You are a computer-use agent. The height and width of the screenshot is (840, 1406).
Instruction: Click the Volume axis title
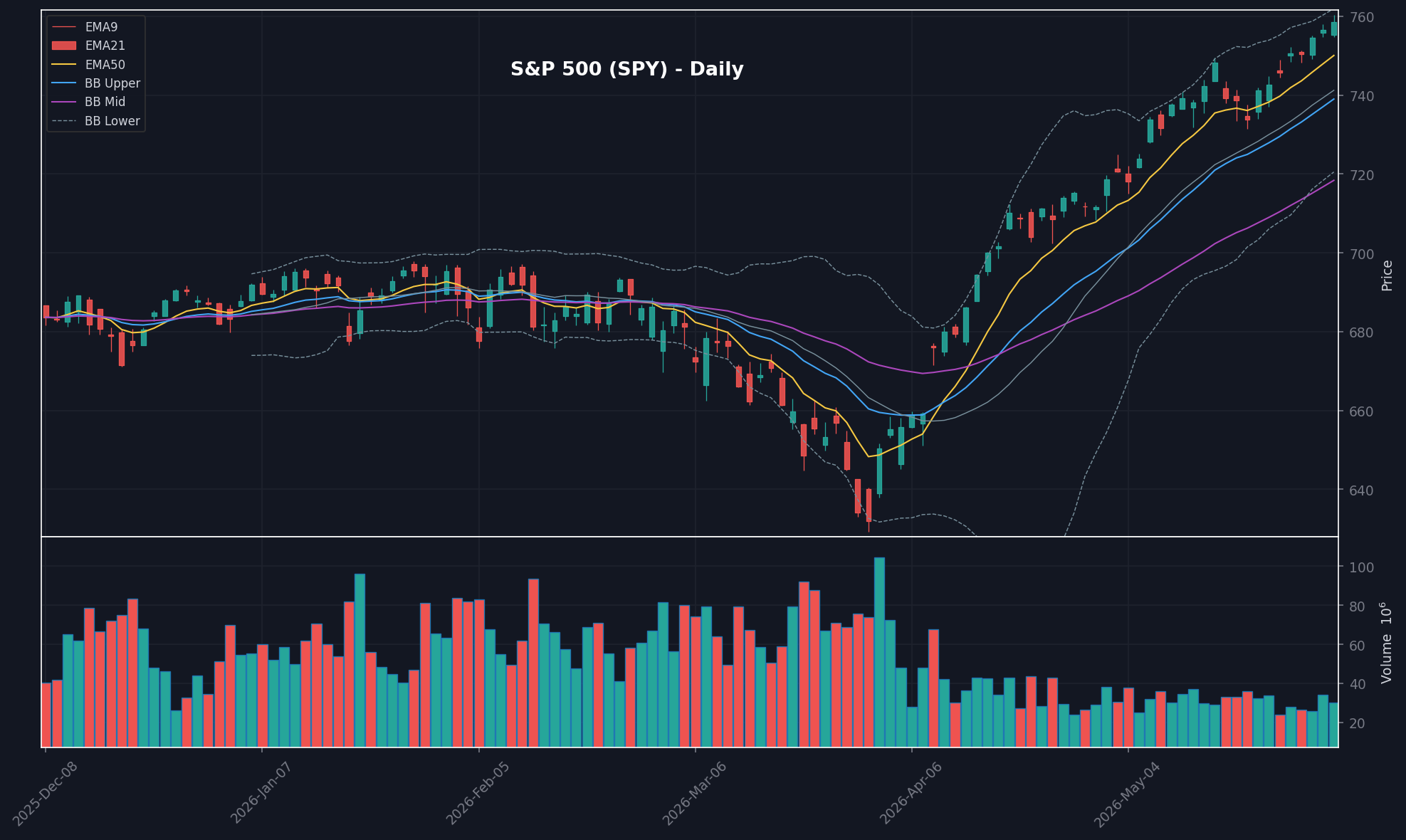pyautogui.click(x=1385, y=642)
